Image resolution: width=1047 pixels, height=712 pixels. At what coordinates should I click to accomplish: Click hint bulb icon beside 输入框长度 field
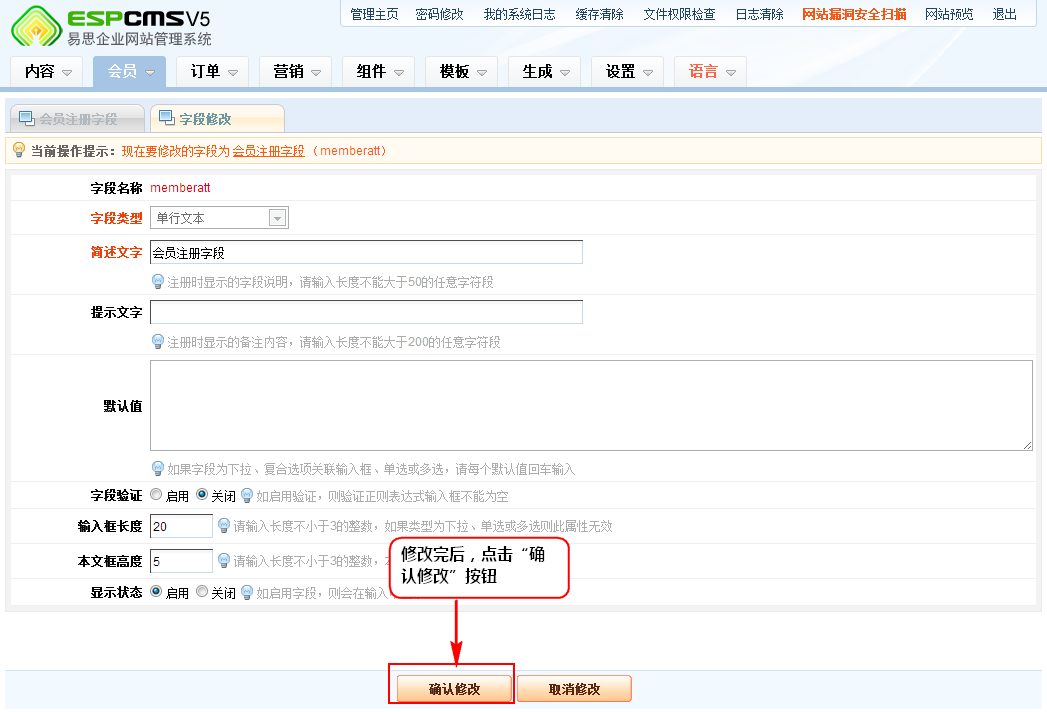(224, 525)
